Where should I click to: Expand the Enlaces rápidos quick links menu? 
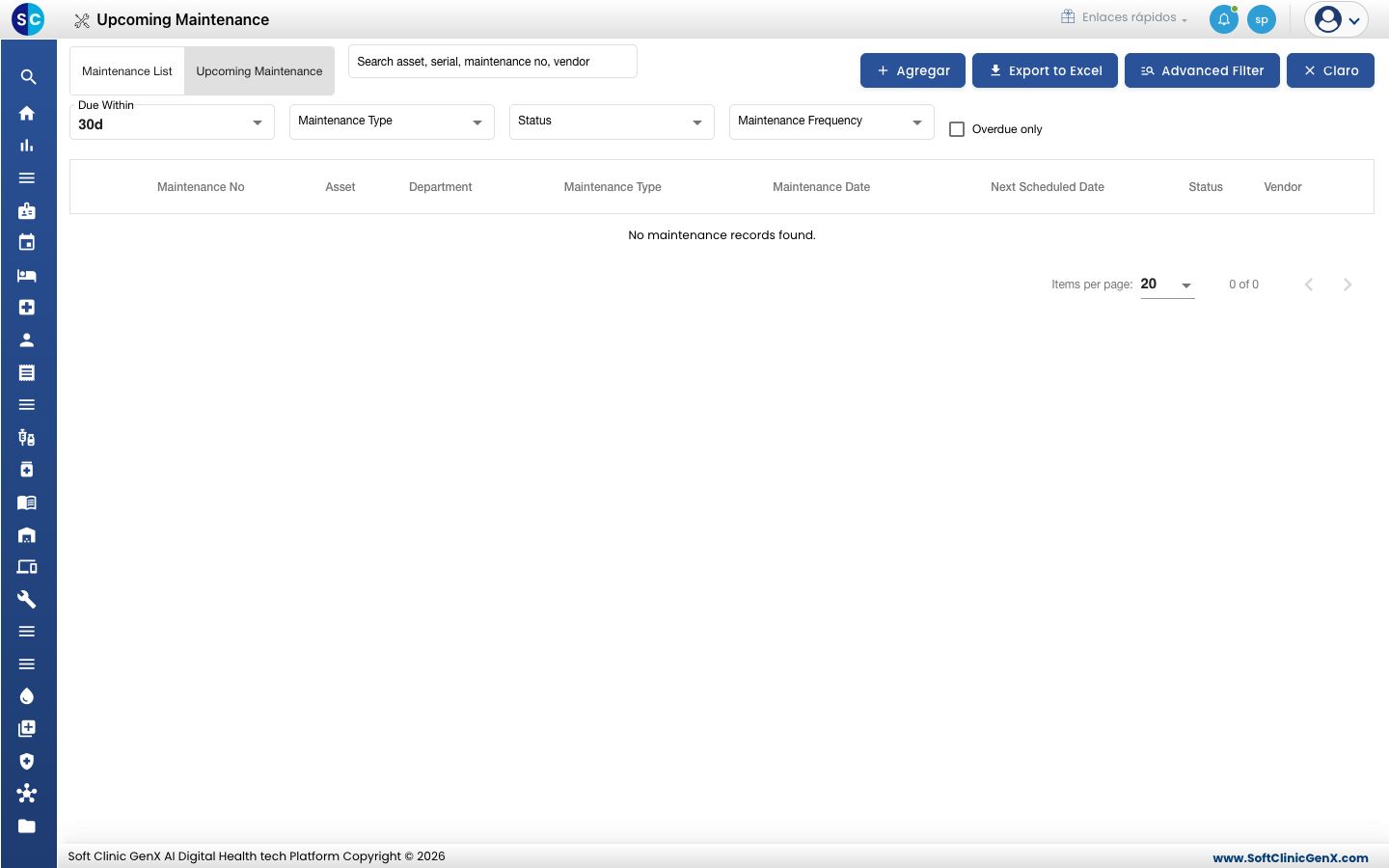(1124, 17)
